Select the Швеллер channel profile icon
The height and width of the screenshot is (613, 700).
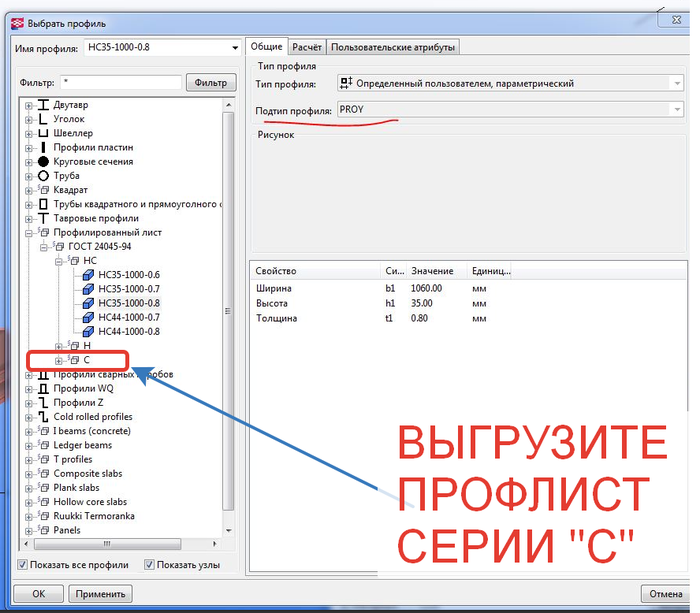click(x=43, y=133)
